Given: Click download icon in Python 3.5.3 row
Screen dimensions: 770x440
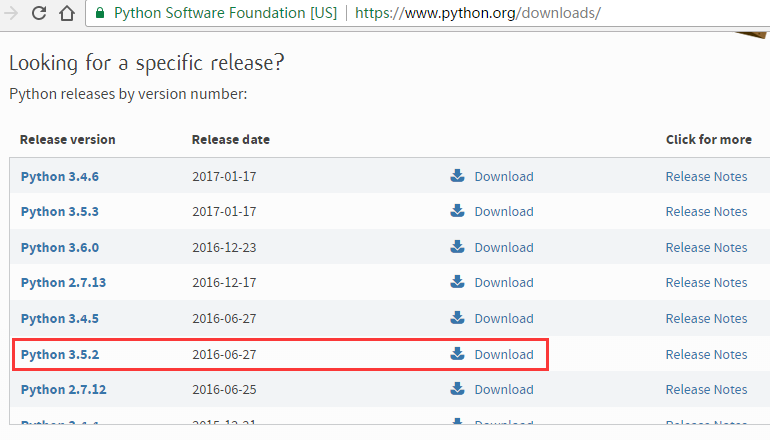Looking at the screenshot, I should pyautogui.click(x=457, y=211).
